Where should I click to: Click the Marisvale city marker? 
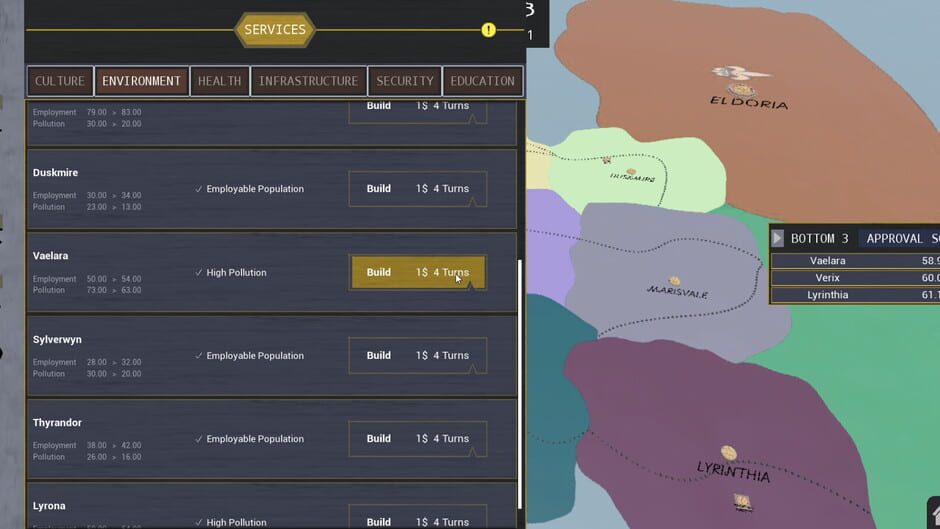(675, 281)
